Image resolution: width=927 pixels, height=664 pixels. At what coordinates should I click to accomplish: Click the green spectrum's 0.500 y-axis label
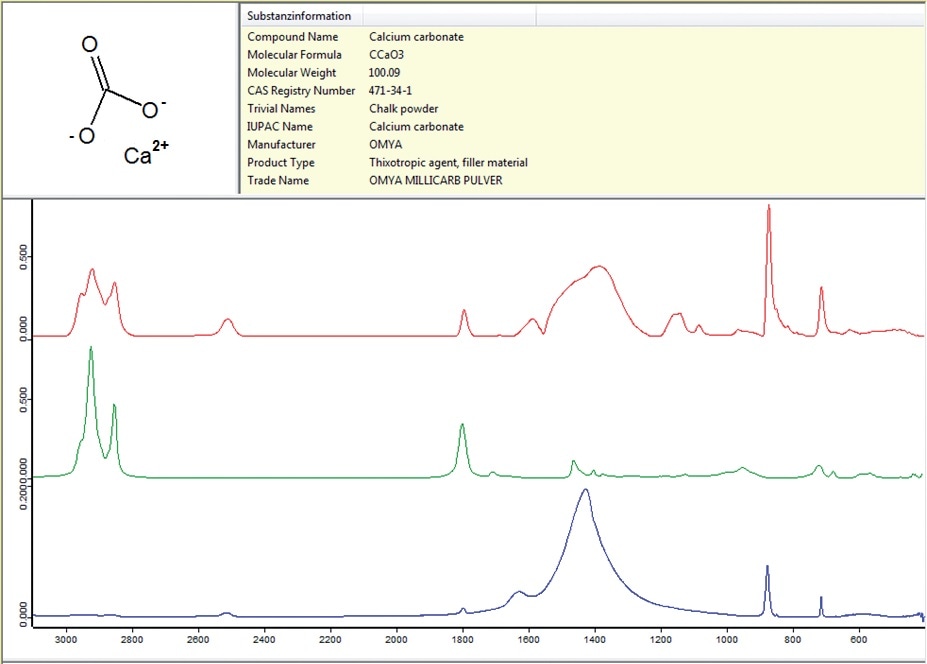[23, 400]
